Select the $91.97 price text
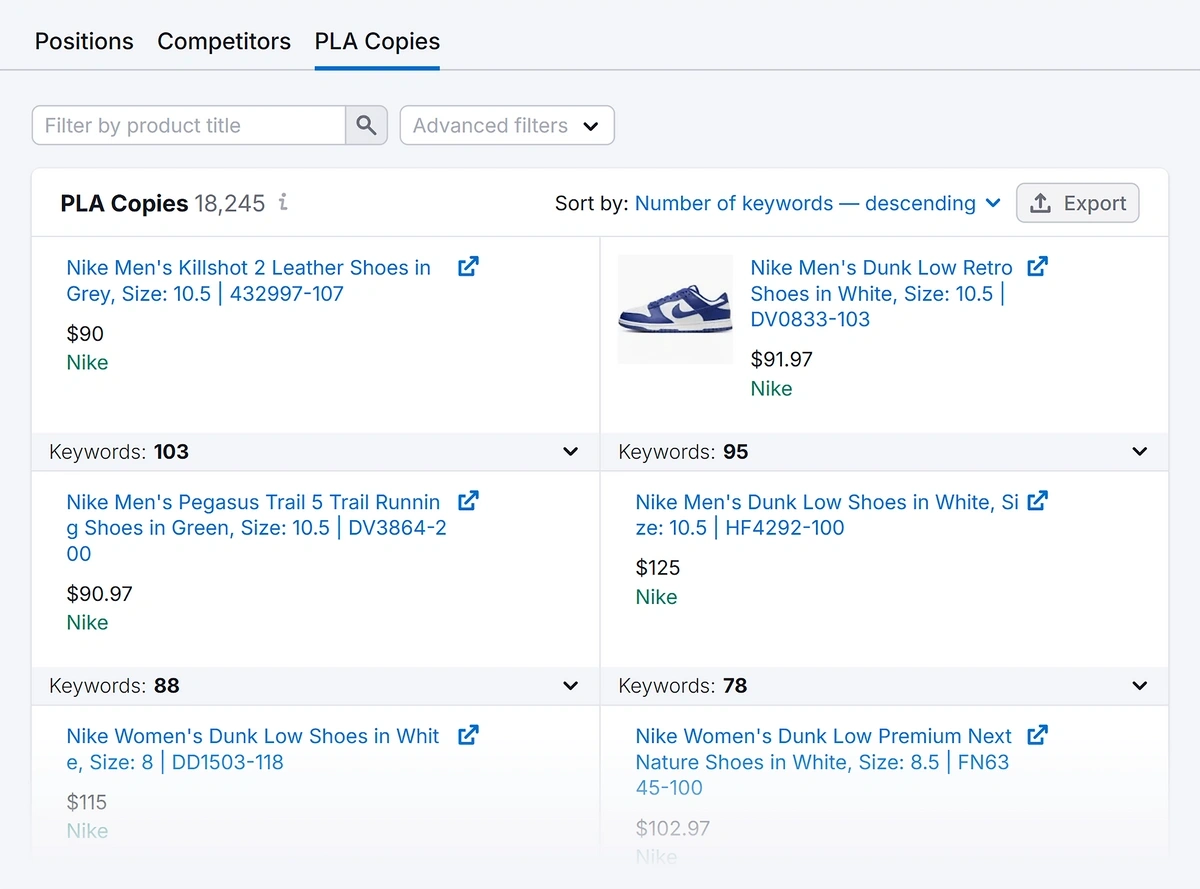 (x=781, y=359)
